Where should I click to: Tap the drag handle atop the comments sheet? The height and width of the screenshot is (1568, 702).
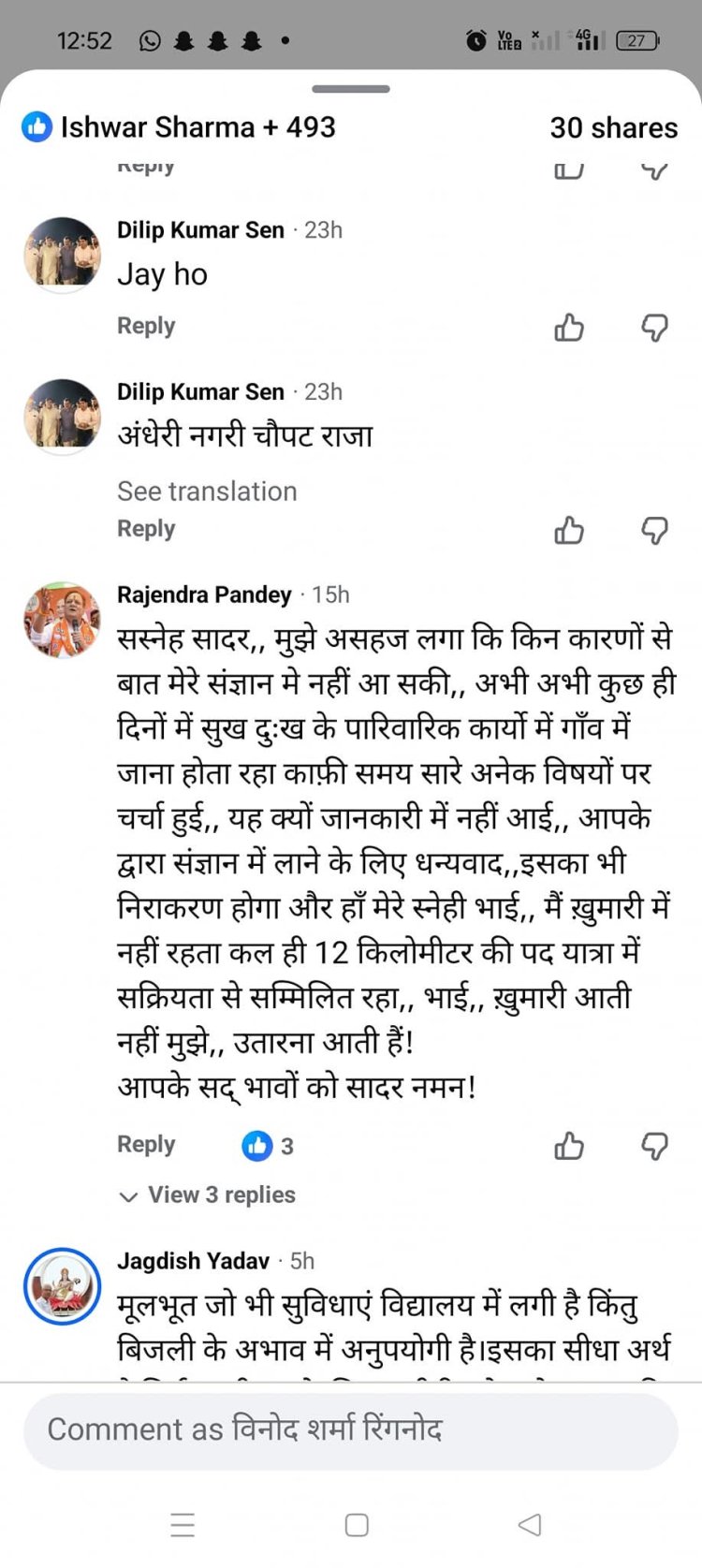(351, 89)
